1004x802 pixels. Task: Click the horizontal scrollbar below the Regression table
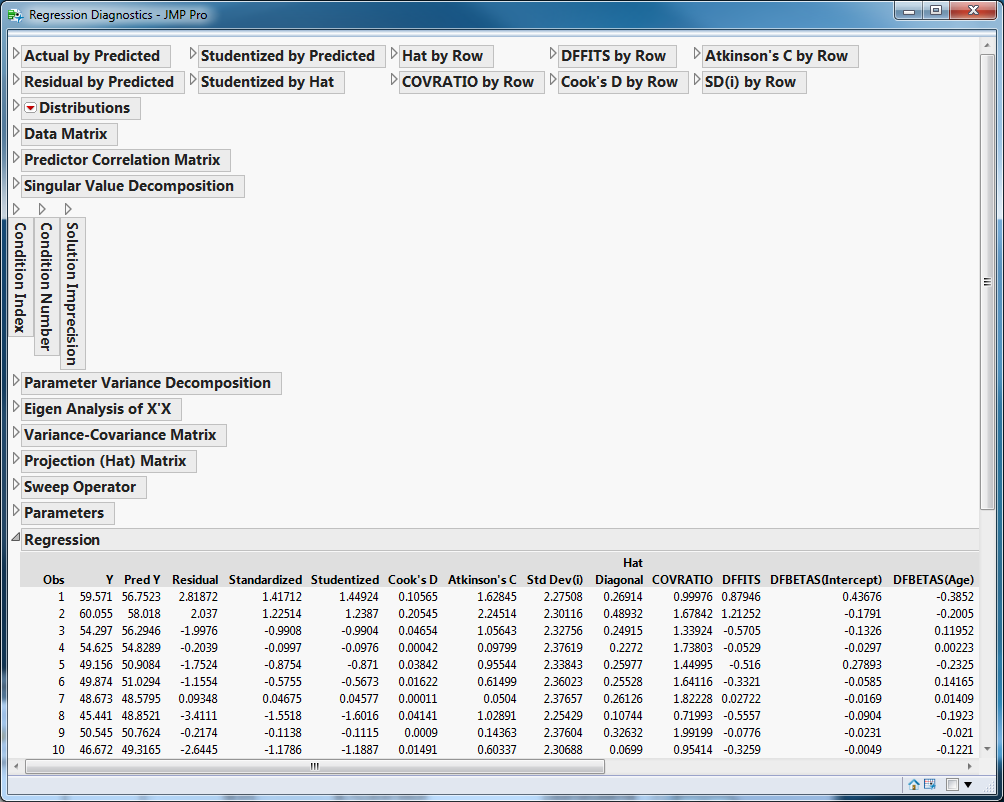pos(313,765)
